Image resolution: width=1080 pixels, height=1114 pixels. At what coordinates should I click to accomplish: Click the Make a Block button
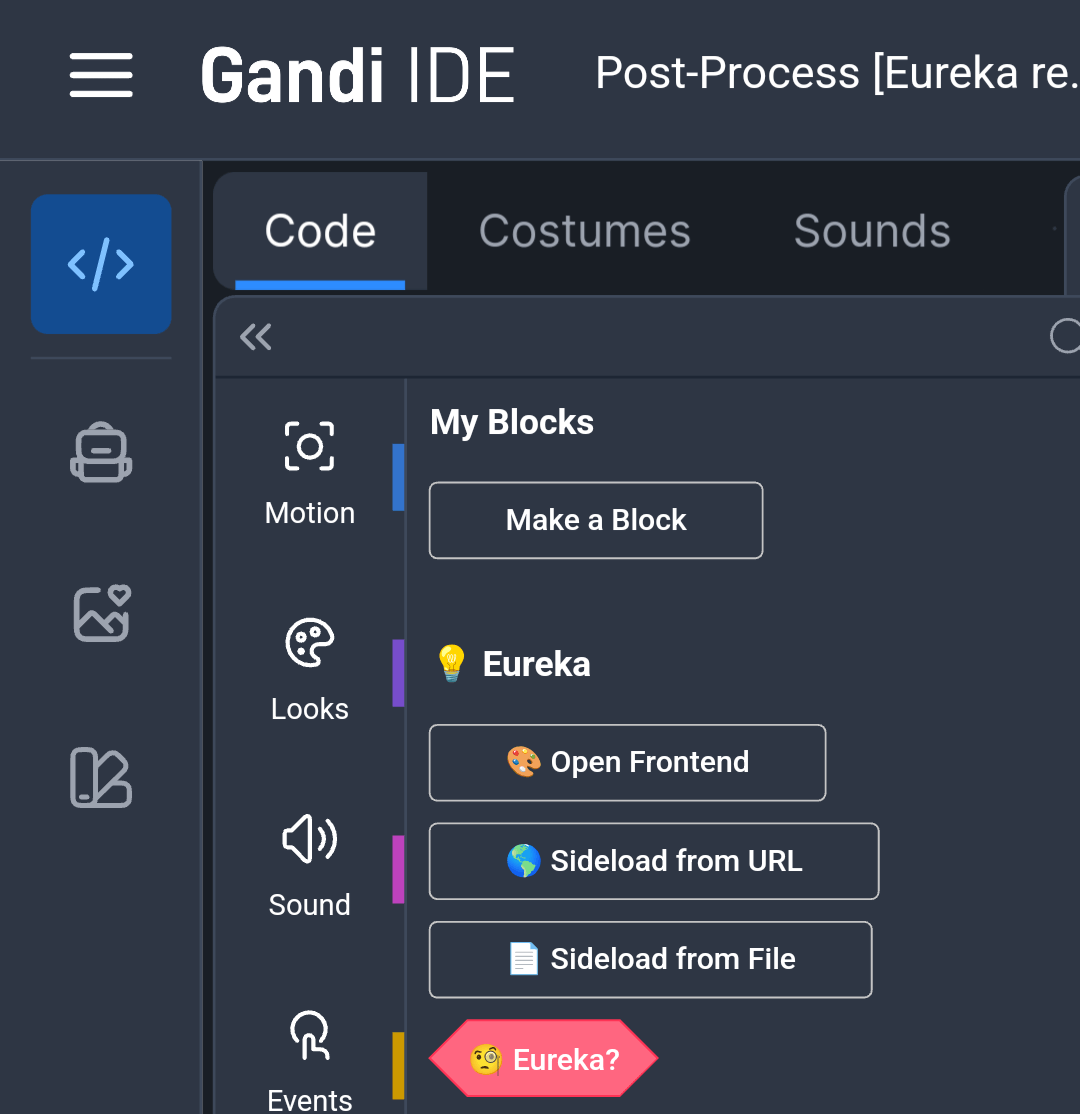(596, 520)
